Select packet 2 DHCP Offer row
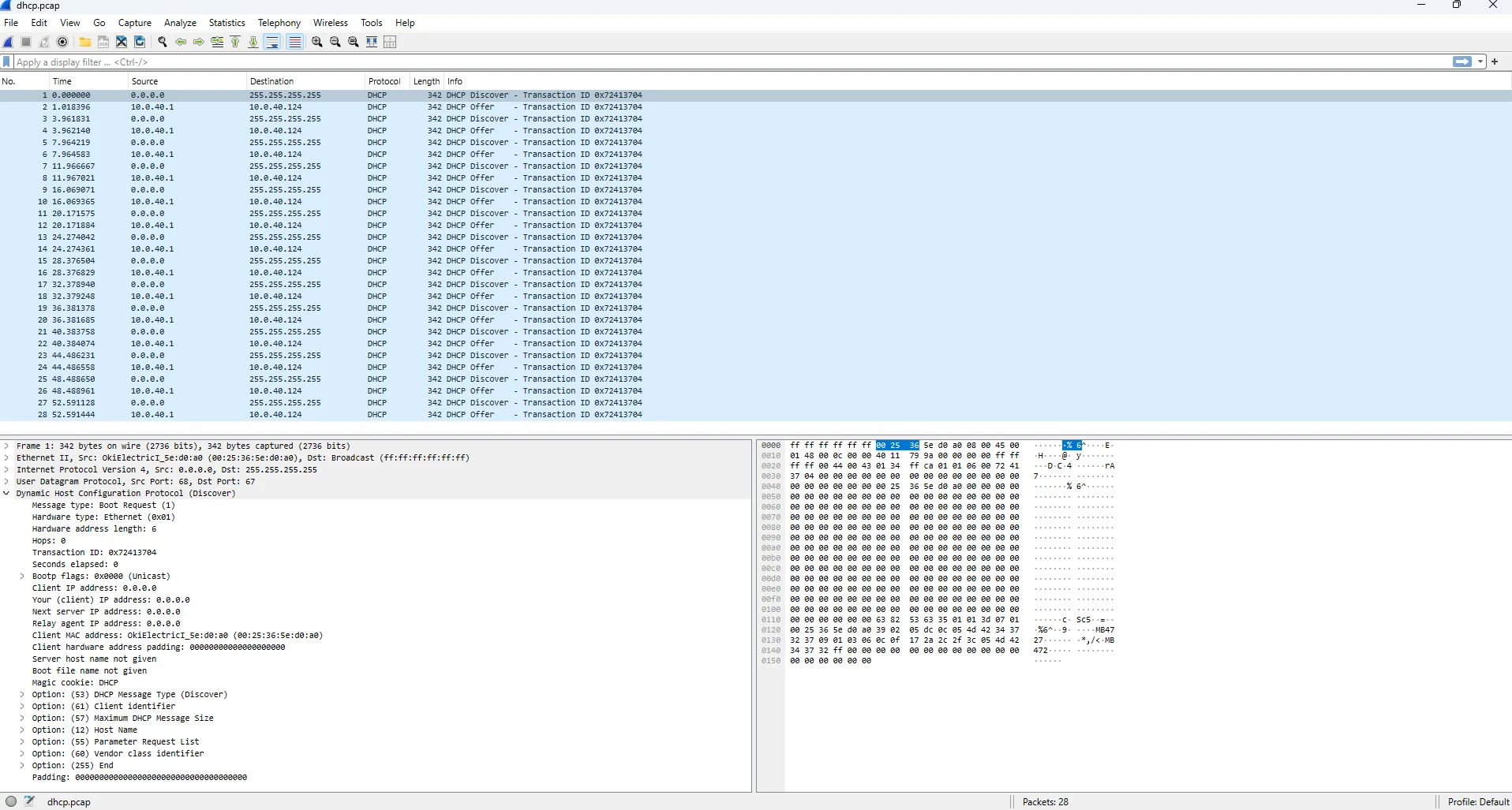1512x810 pixels. (x=756, y=106)
